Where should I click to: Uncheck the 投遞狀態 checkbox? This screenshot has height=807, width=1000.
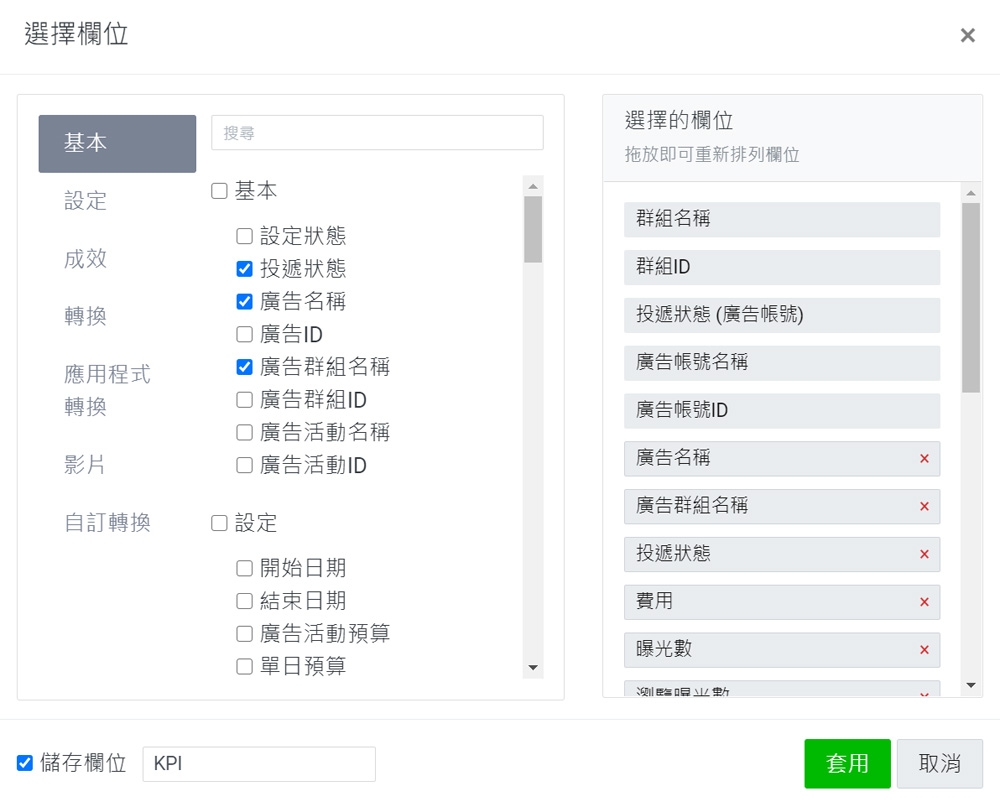(x=244, y=269)
